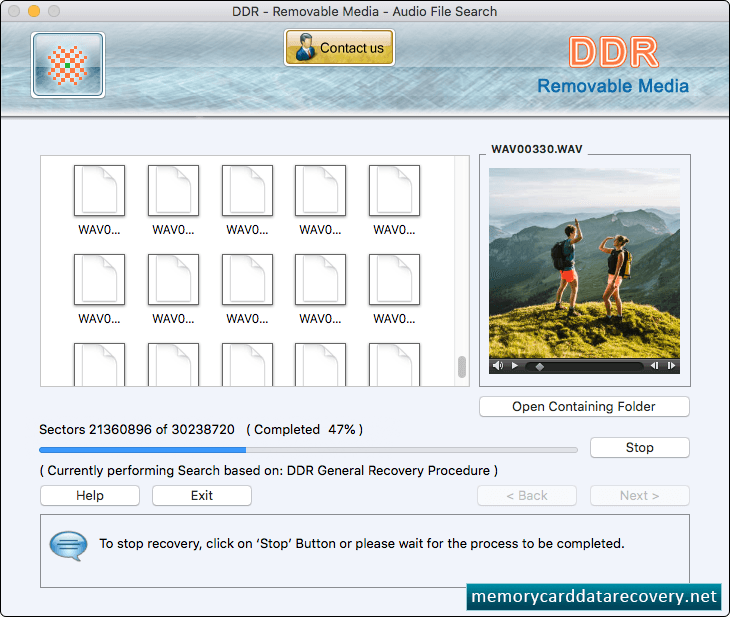Click the disabled Back button
This screenshot has height=617, width=730.
click(x=527, y=495)
